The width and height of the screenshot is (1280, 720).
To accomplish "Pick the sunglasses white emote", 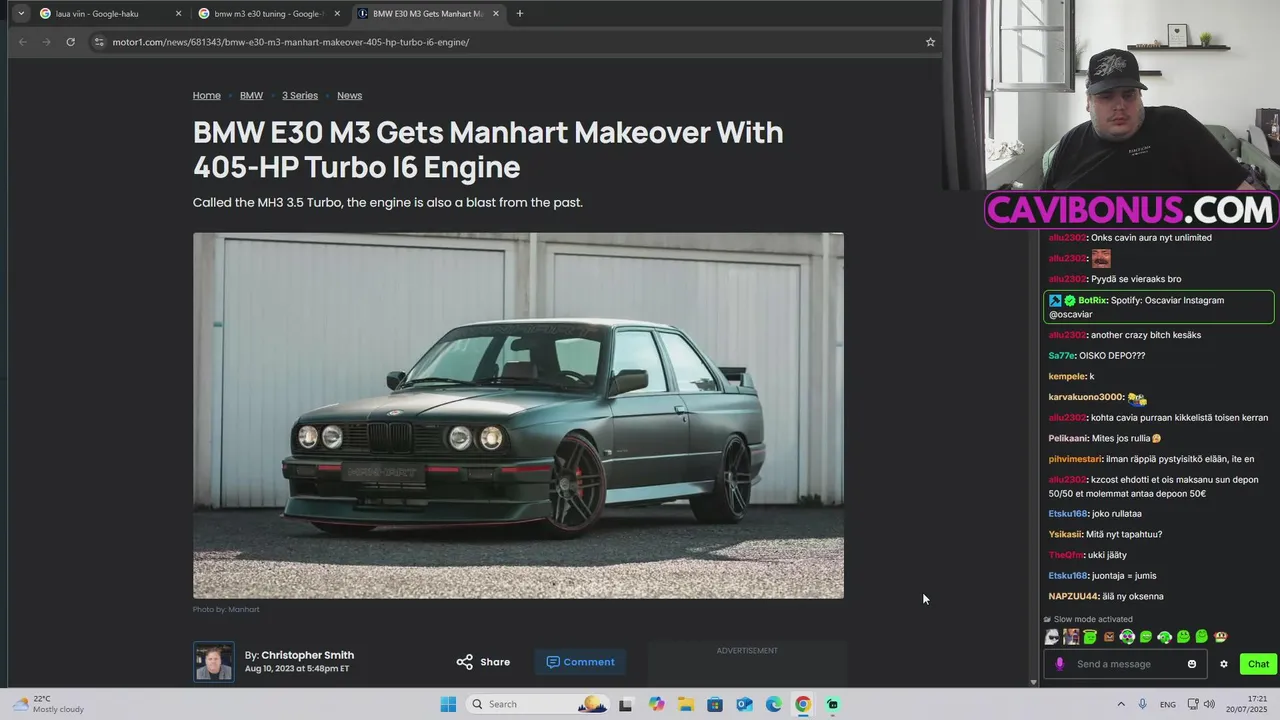I will [x=1052, y=637].
